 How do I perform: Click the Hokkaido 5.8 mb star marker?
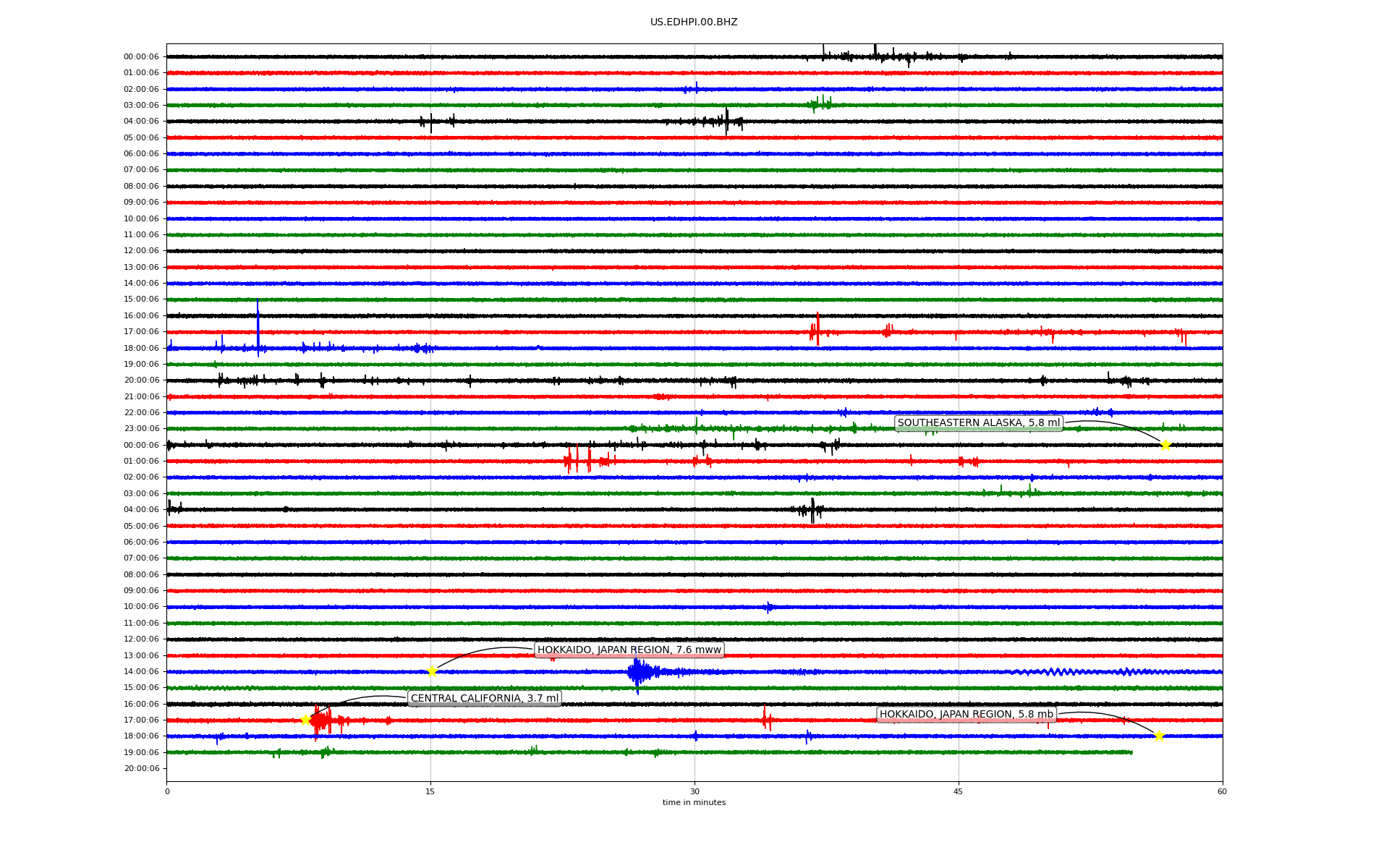(1159, 736)
